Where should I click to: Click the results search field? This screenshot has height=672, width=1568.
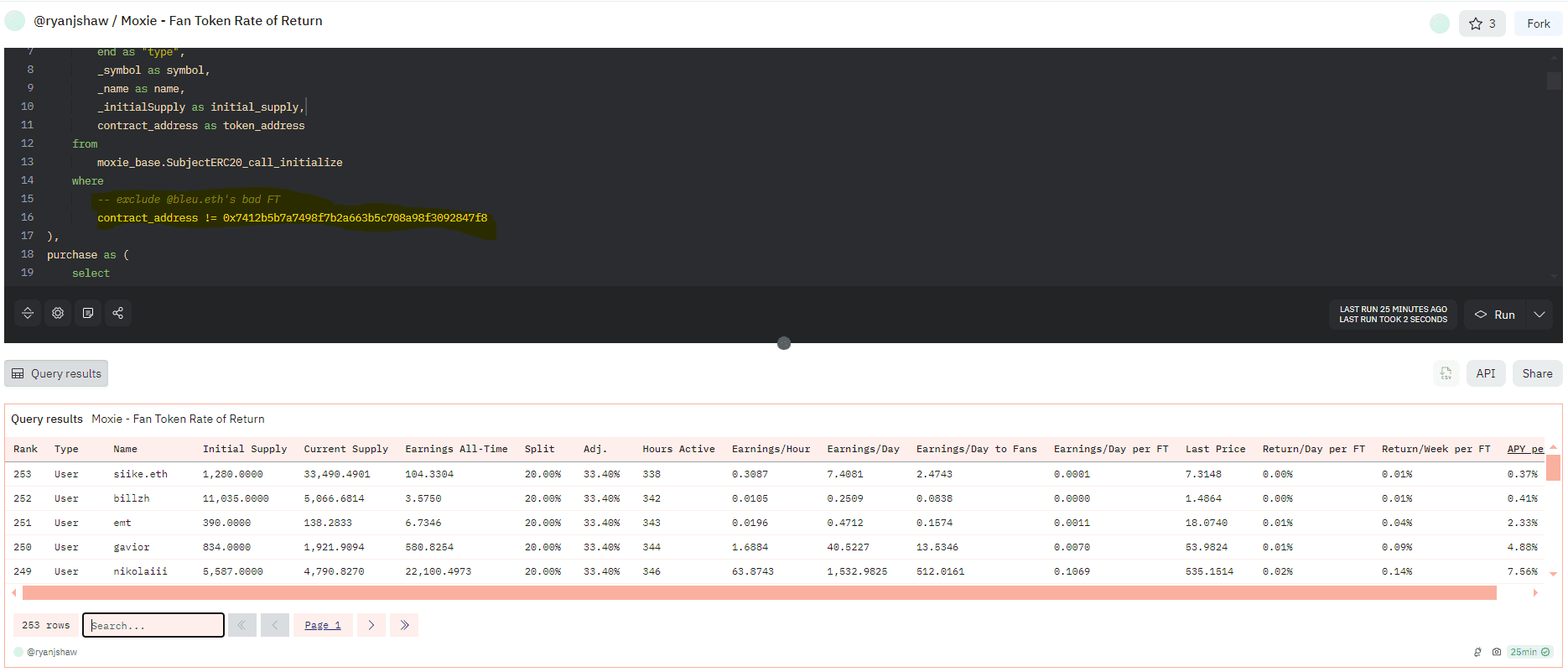coord(153,625)
